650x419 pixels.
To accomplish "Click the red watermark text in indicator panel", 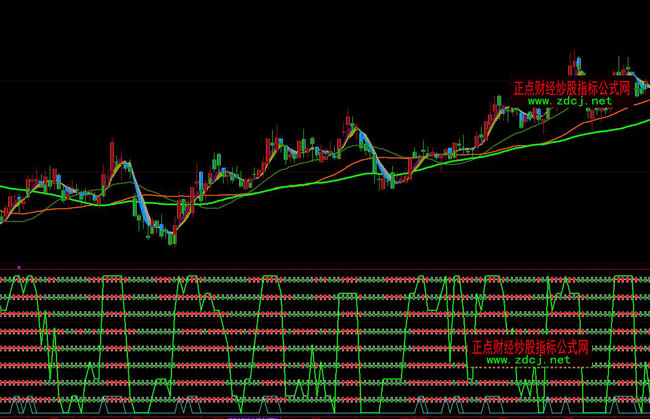I will (x=532, y=348).
